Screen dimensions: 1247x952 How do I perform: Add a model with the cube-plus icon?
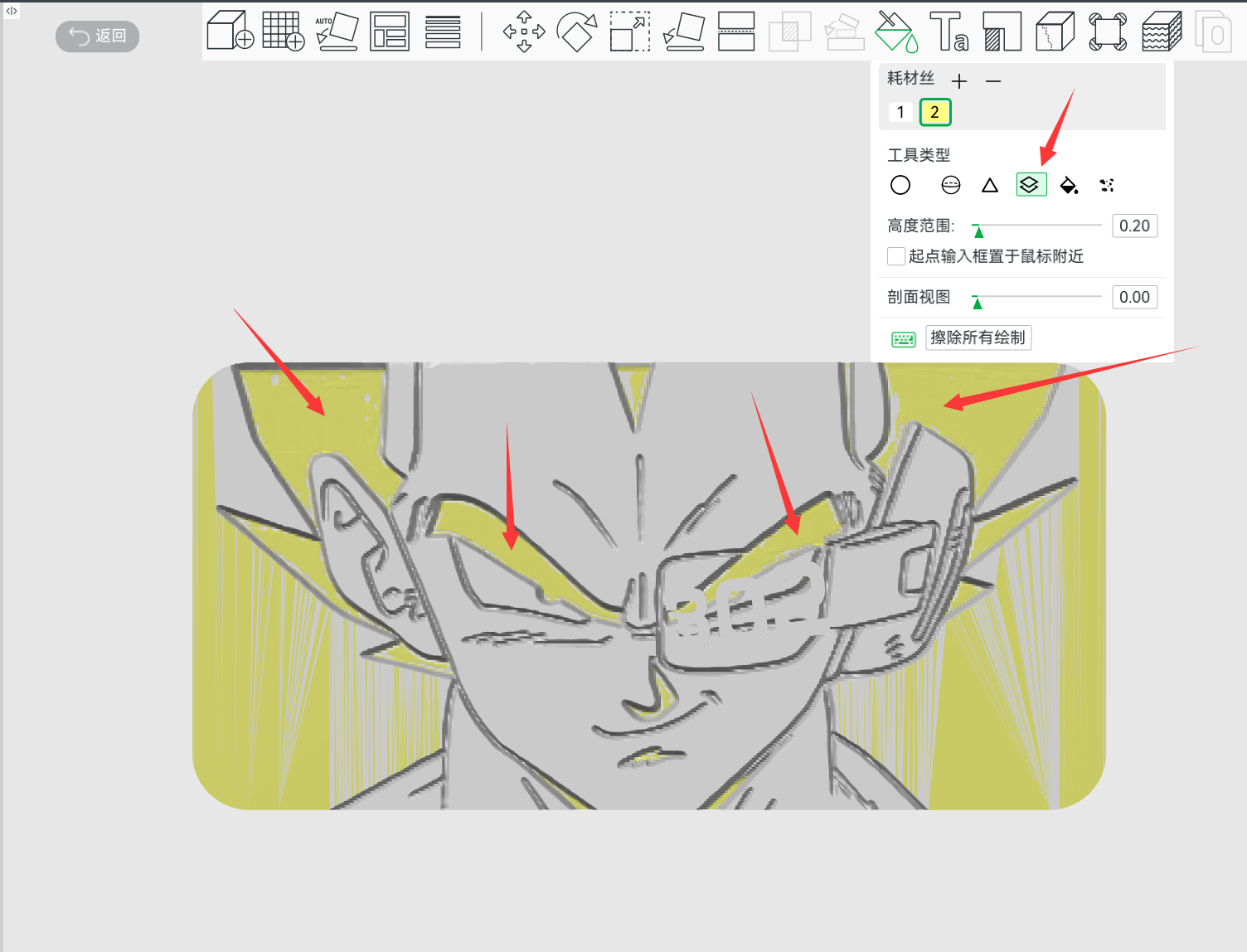[x=230, y=31]
